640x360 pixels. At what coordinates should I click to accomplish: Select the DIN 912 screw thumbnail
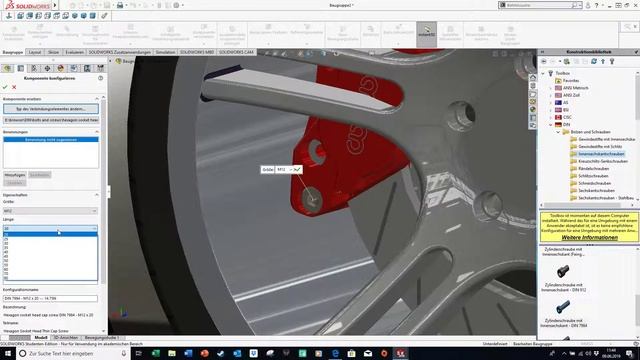click(563, 270)
